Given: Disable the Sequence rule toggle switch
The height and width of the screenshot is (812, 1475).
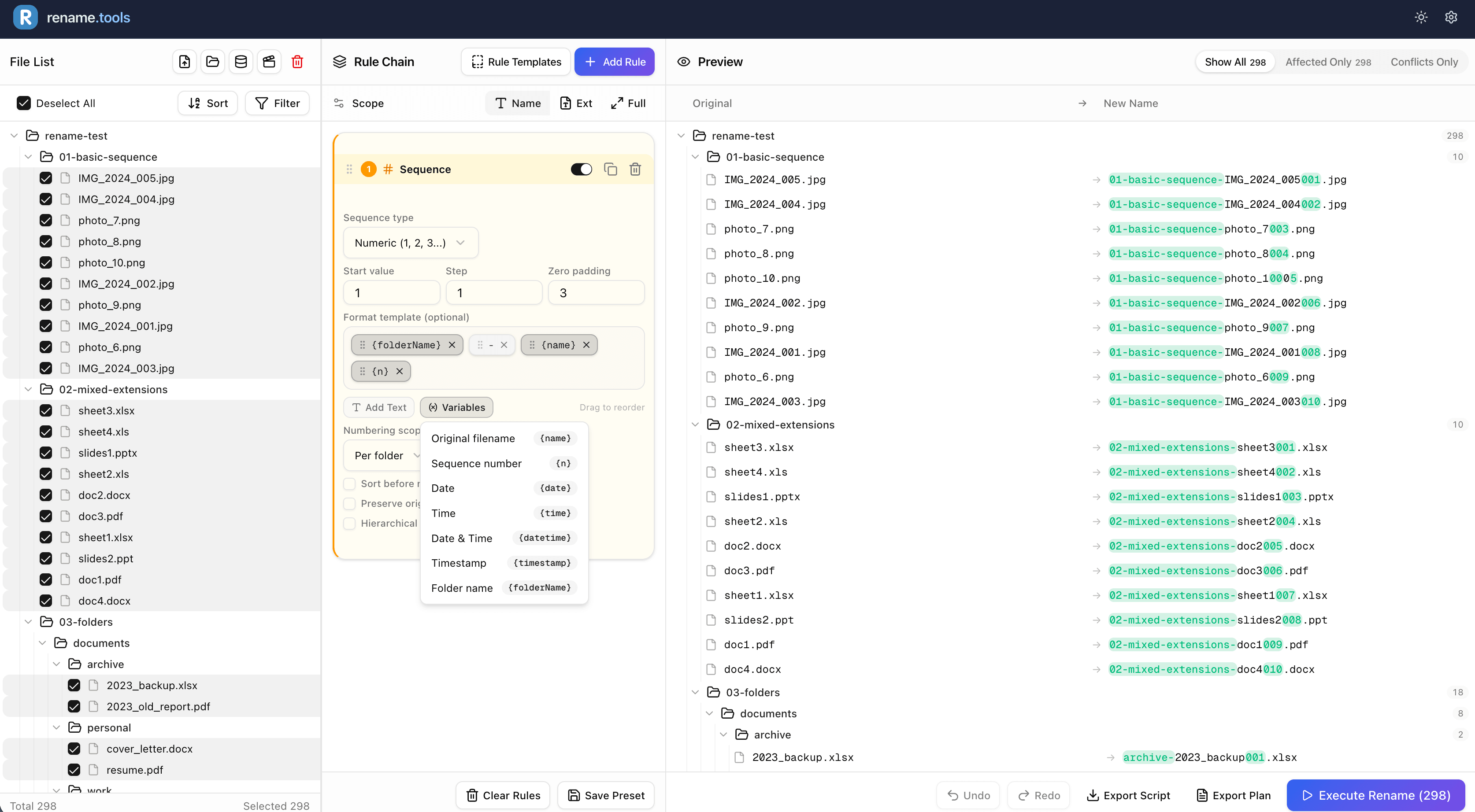Looking at the screenshot, I should (x=581, y=170).
